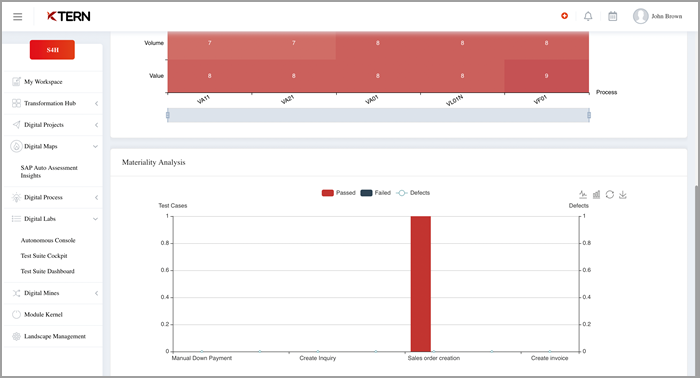Open Test Suite Cockpit
This screenshot has height=378, width=700.
[44, 256]
